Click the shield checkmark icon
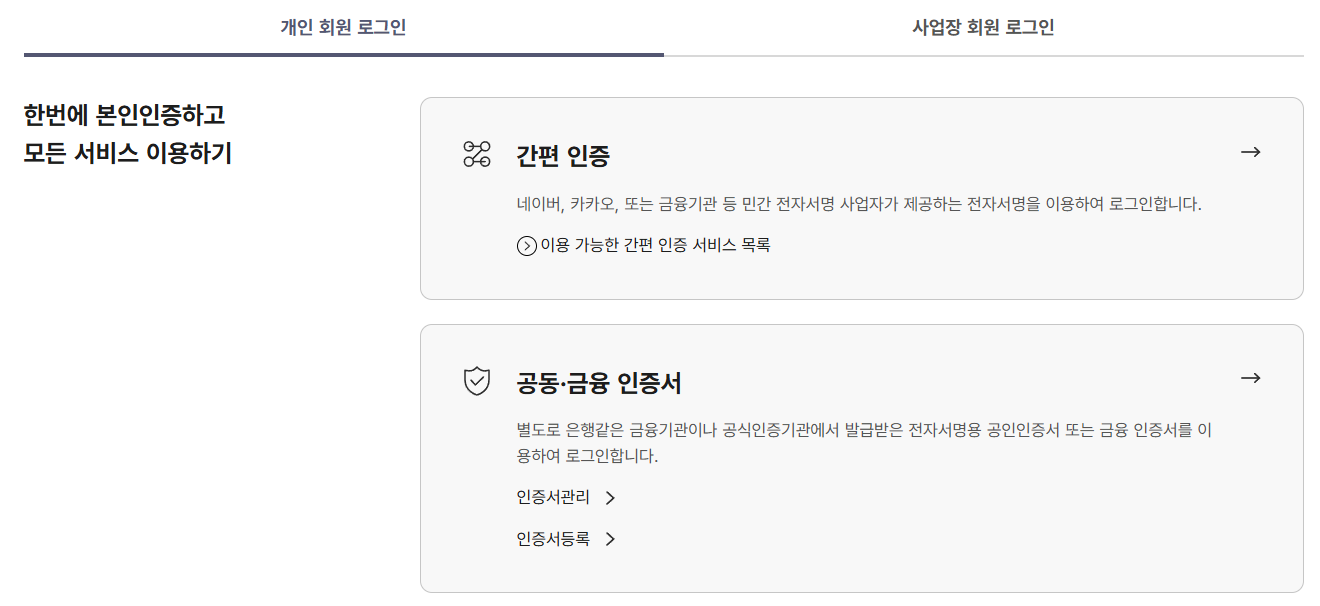 pyautogui.click(x=477, y=381)
